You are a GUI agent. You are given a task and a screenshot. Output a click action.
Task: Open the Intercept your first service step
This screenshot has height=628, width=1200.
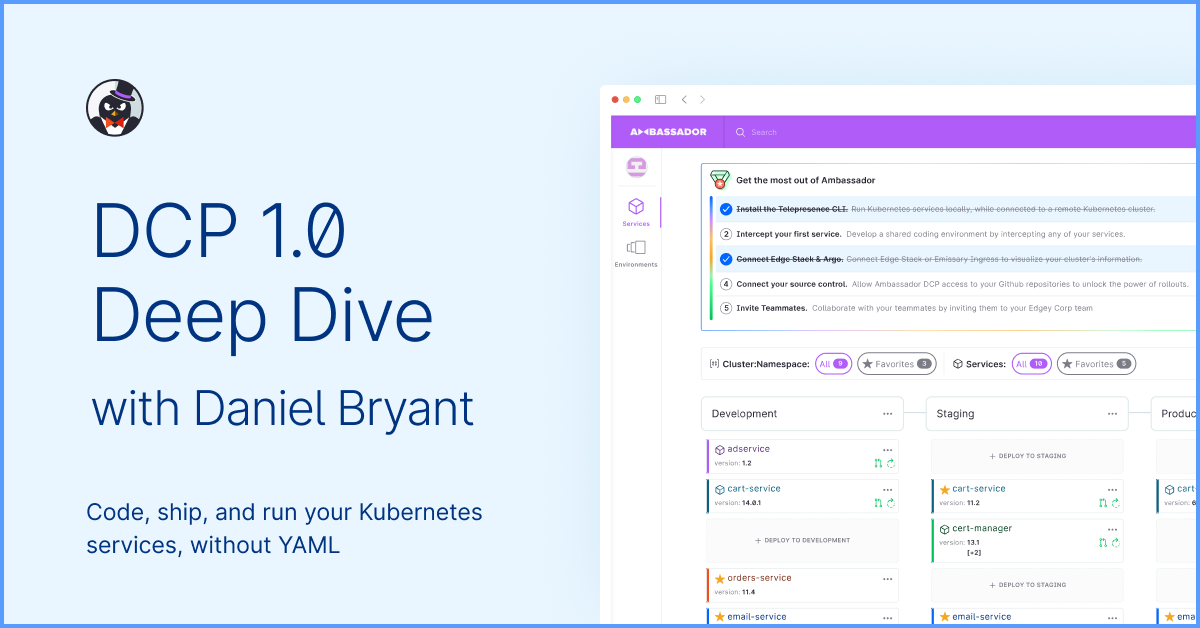click(788, 234)
